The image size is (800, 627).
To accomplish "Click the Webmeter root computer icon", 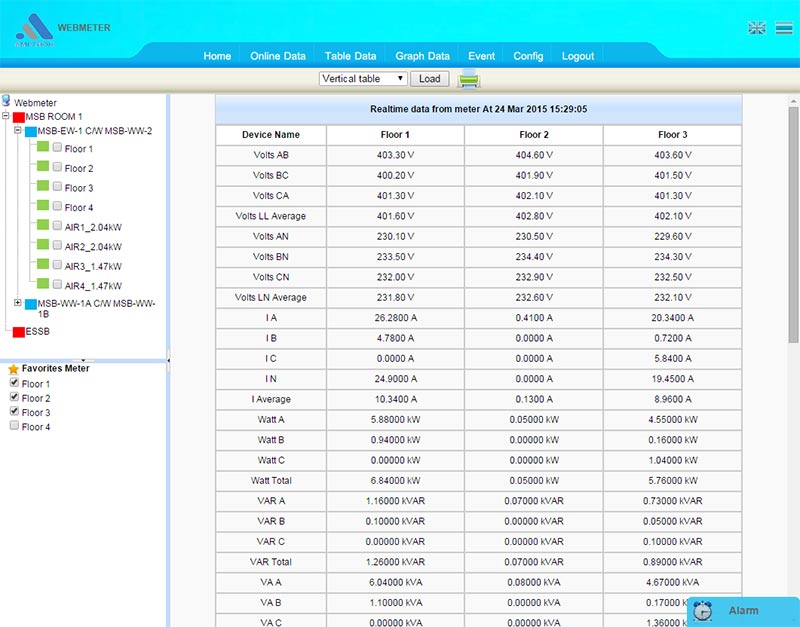I will pos(6,101).
